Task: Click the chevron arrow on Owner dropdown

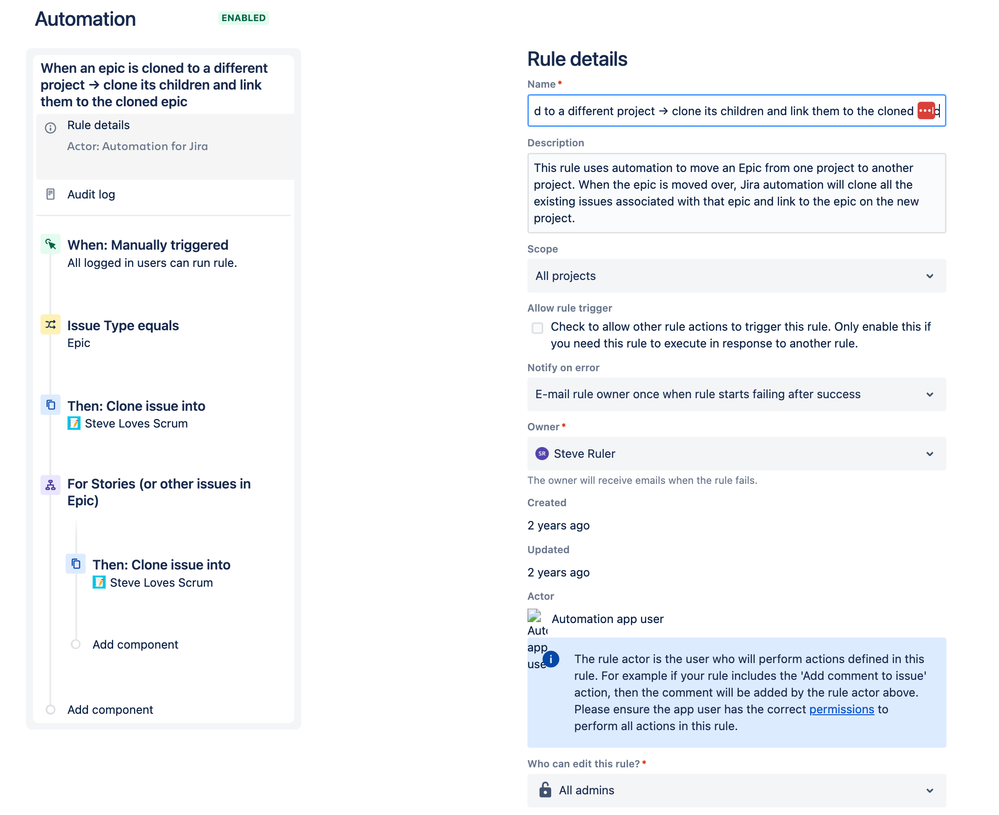Action: pos(930,454)
